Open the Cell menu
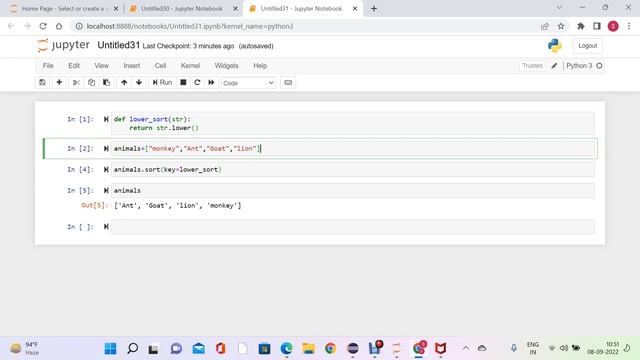 pos(160,65)
